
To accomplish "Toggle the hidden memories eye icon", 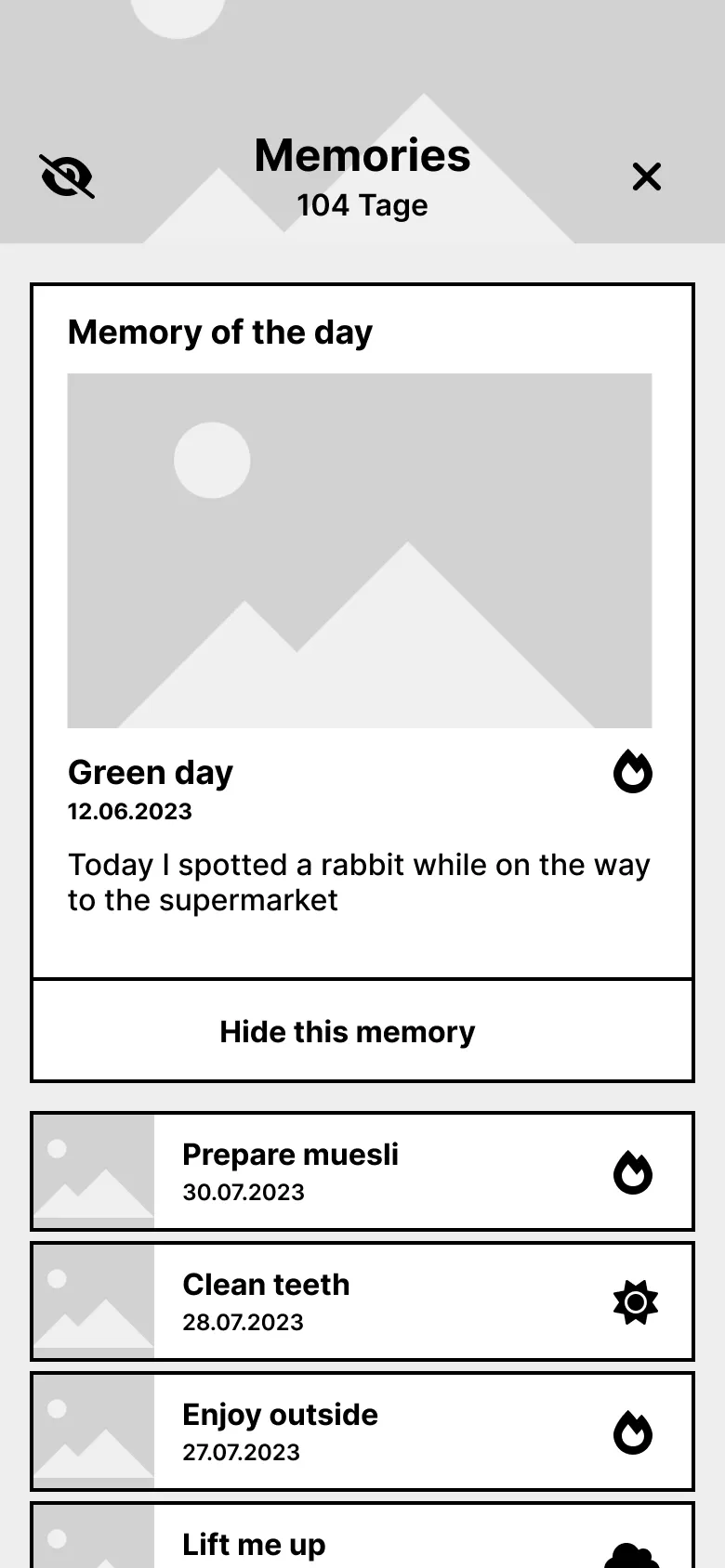I will (x=67, y=176).
